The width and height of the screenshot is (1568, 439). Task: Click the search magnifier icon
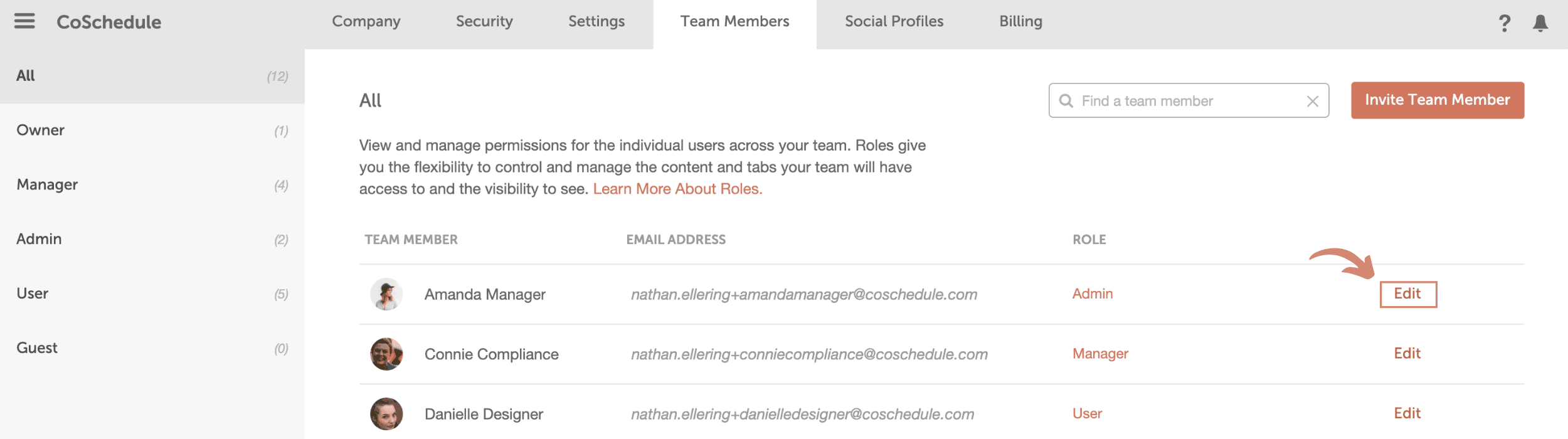(1066, 101)
